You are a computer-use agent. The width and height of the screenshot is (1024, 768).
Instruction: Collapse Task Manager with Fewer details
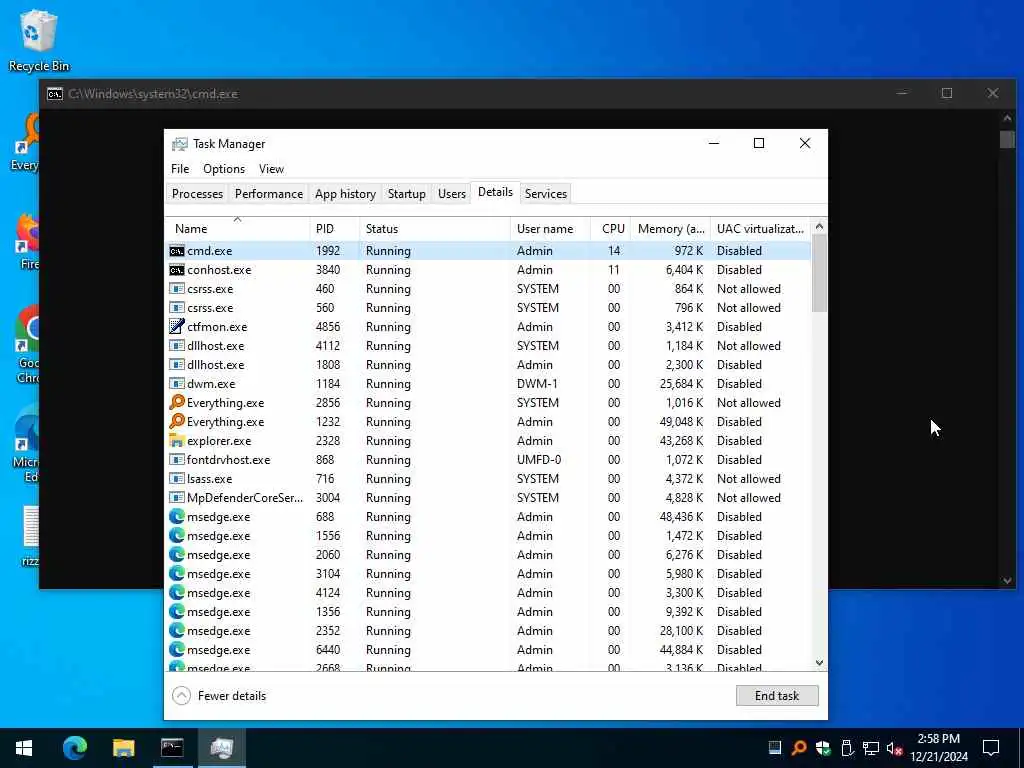coord(219,696)
